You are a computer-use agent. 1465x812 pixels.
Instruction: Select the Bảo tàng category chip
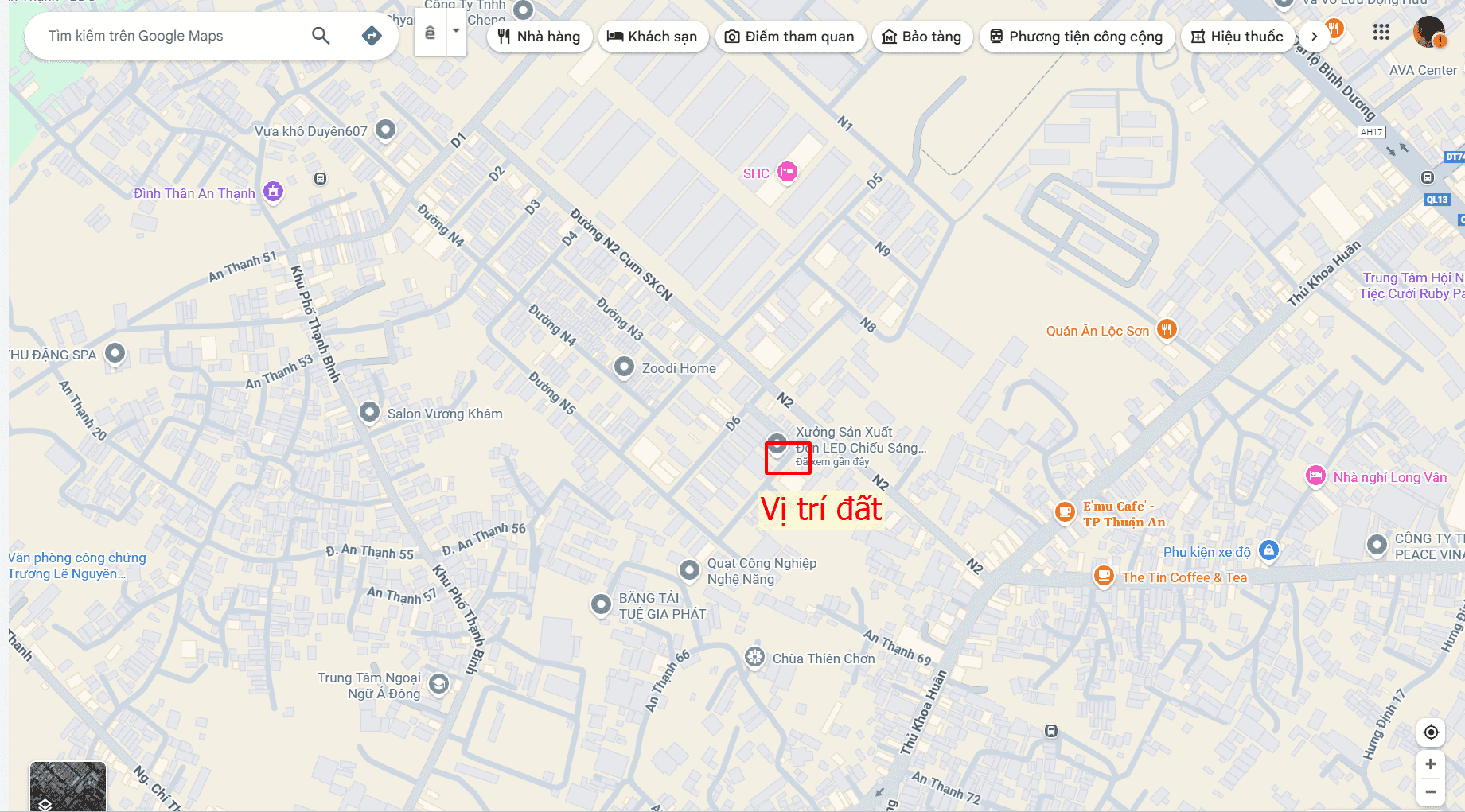point(922,37)
